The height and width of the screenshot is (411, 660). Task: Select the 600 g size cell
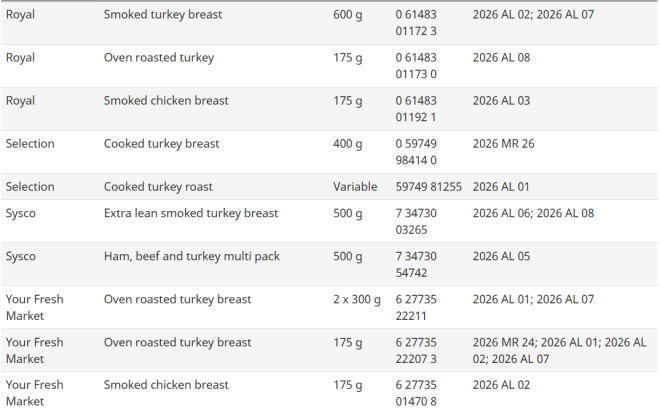(349, 15)
